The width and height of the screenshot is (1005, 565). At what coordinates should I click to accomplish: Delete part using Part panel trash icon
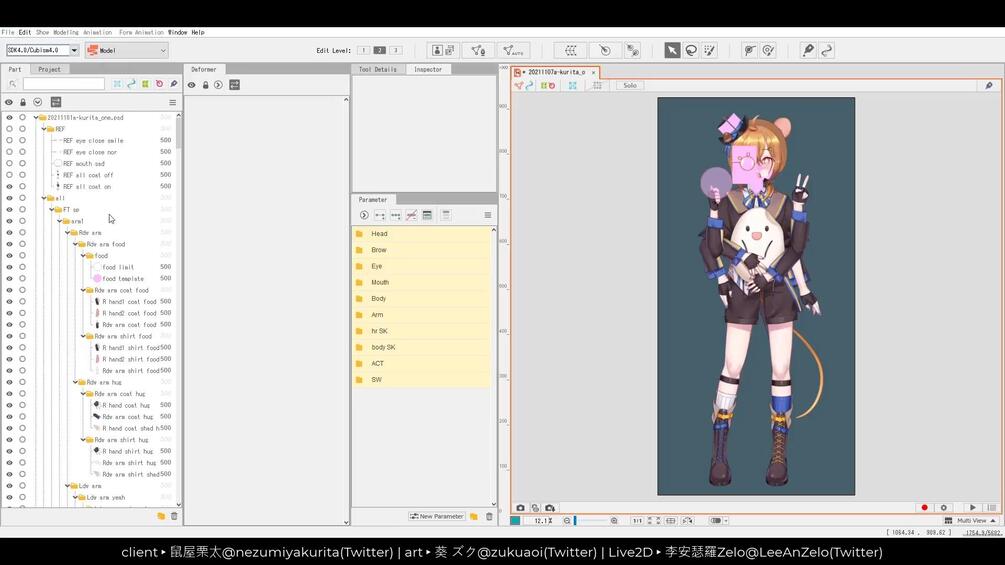(x=174, y=516)
